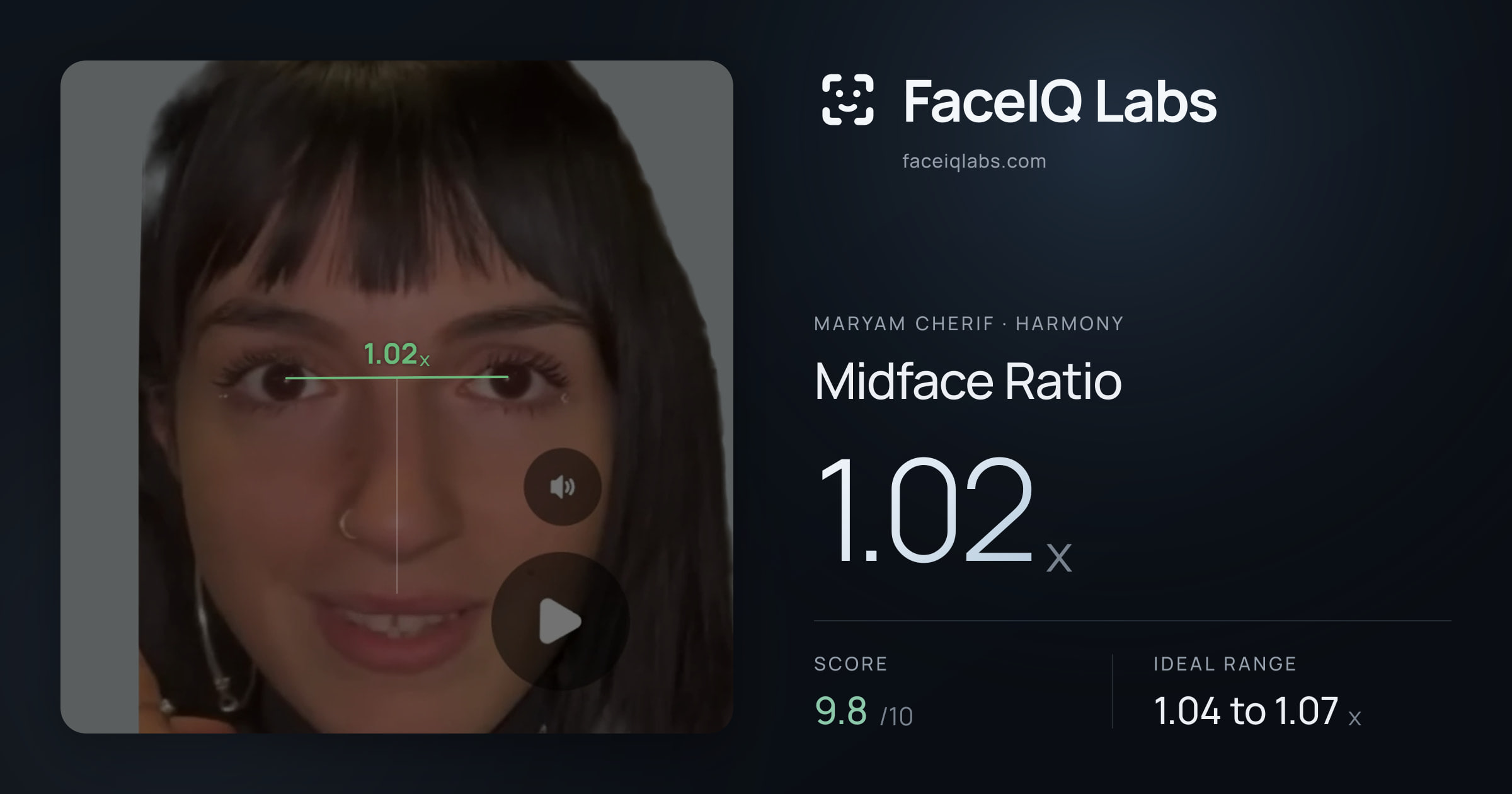Mute audio with the speaker icon on photo
Image resolution: width=1512 pixels, height=794 pixels.
coord(562,487)
